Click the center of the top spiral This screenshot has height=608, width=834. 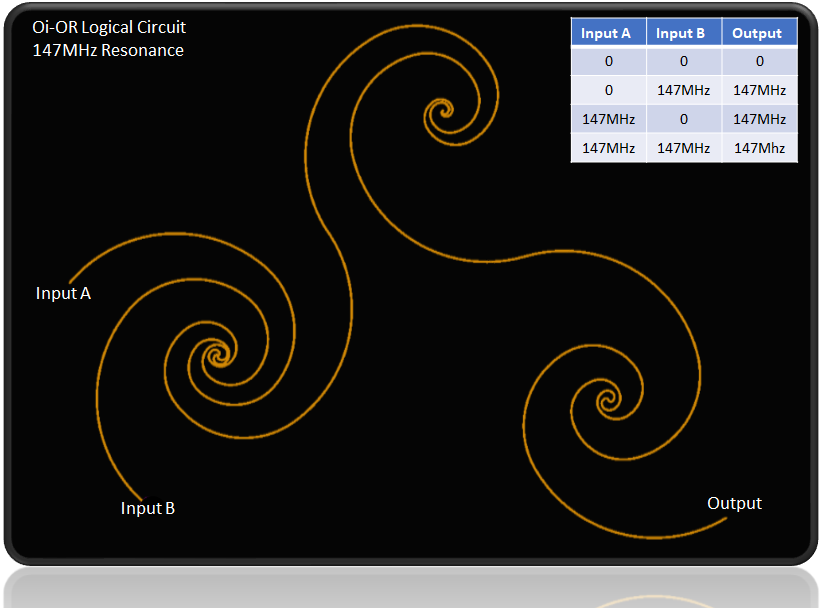pos(439,112)
